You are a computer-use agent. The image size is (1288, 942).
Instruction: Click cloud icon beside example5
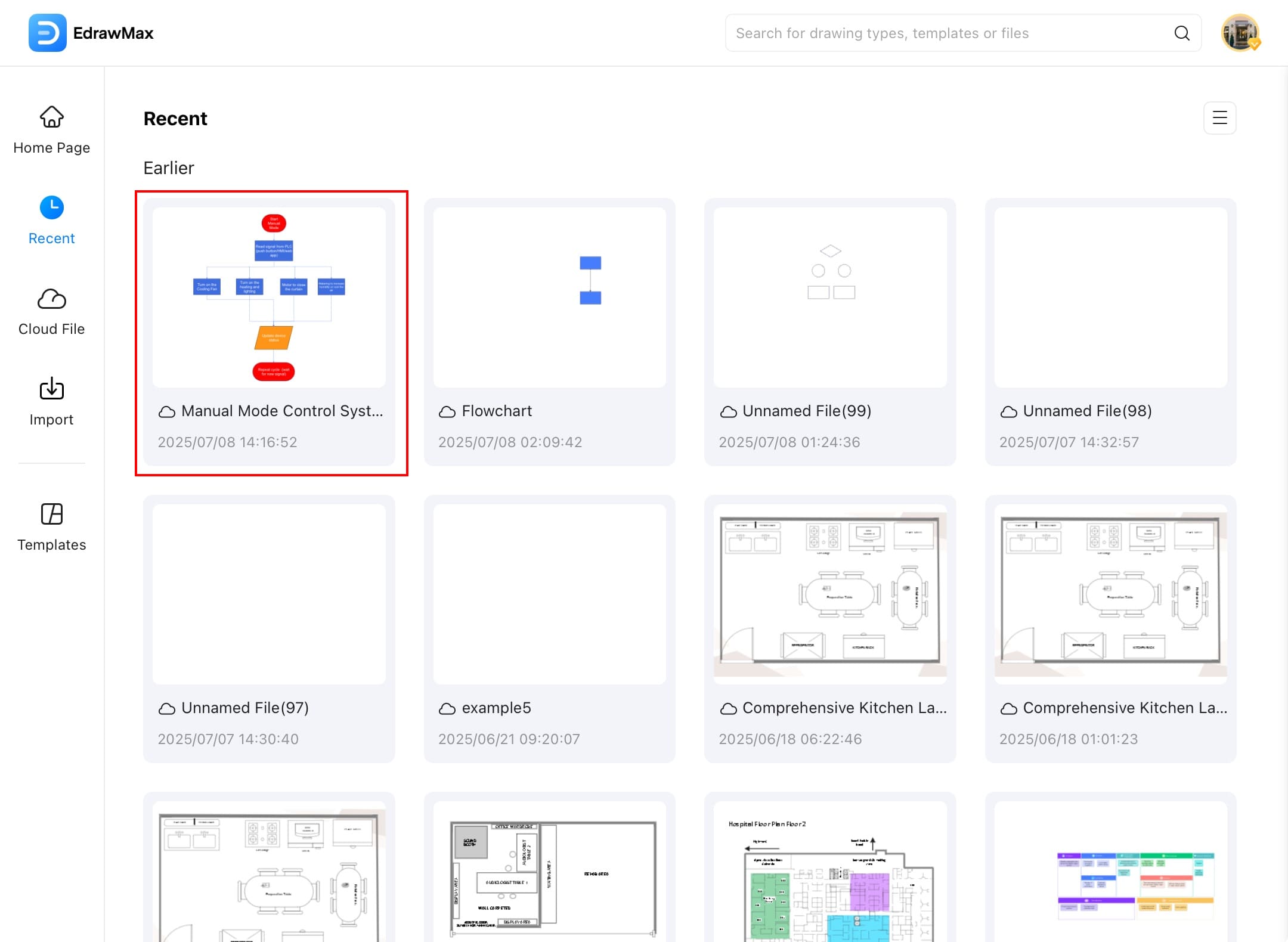click(x=447, y=708)
